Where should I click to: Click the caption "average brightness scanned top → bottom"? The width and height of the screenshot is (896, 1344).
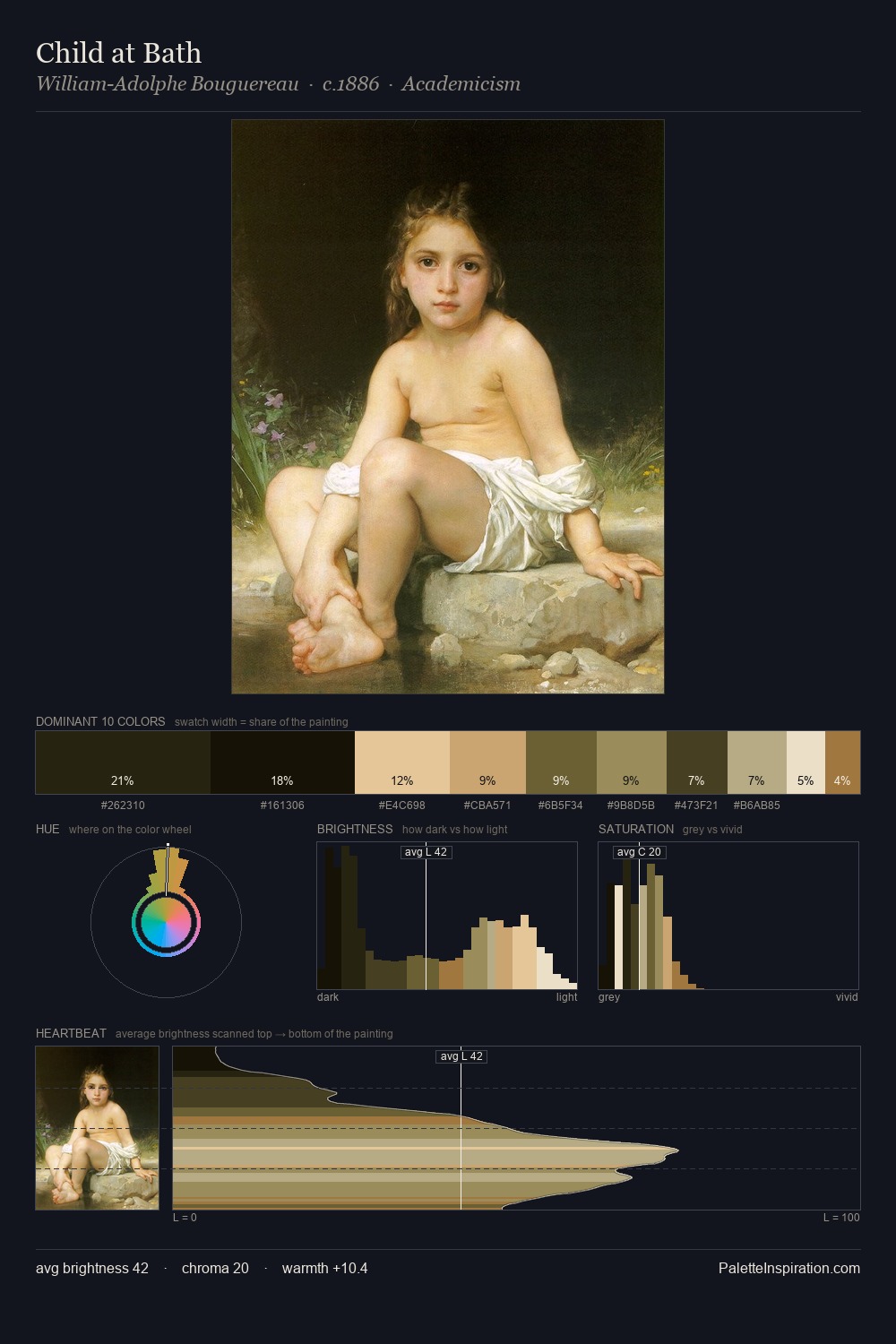coord(254,1034)
